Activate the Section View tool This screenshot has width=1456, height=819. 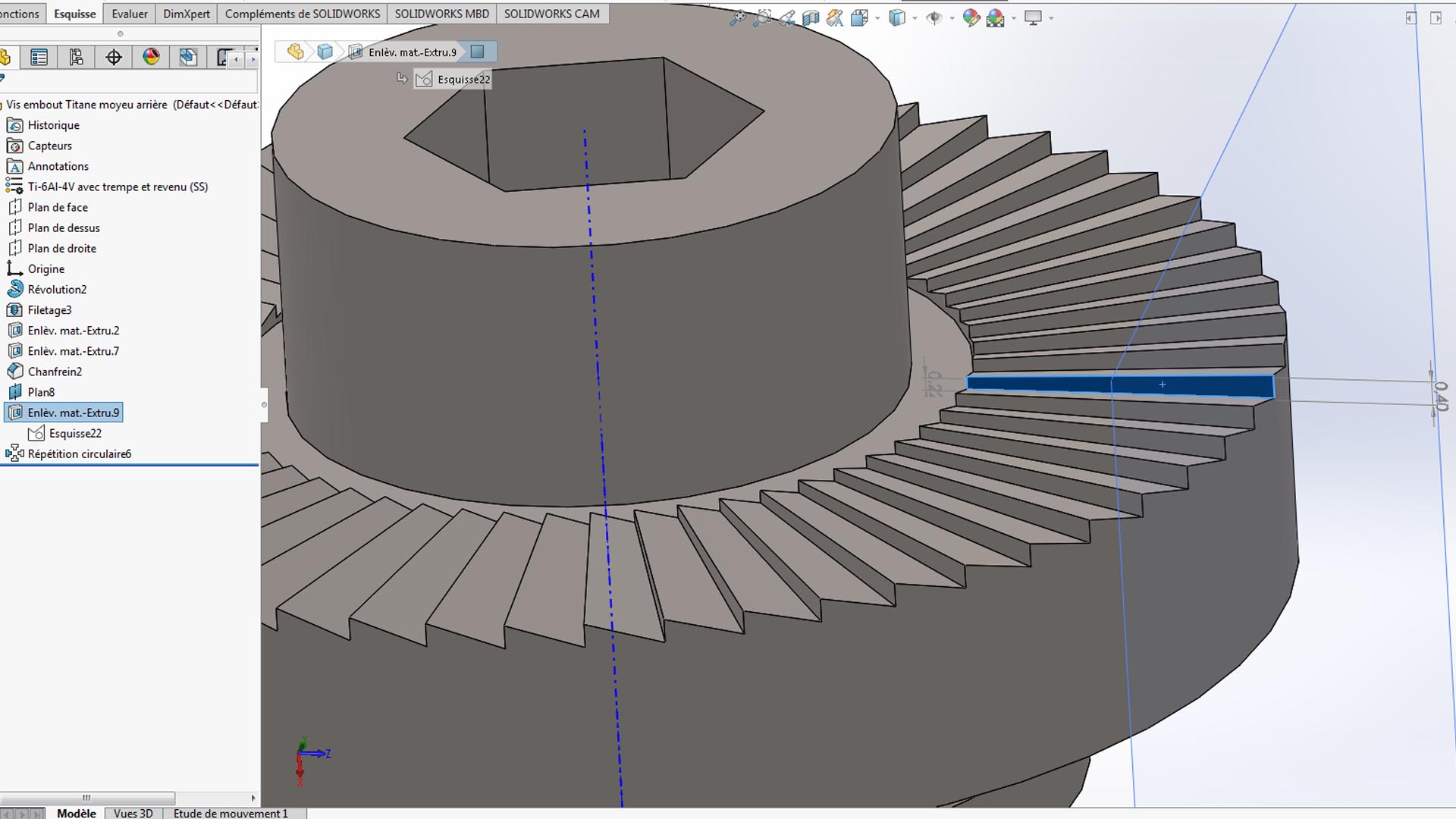(x=811, y=18)
